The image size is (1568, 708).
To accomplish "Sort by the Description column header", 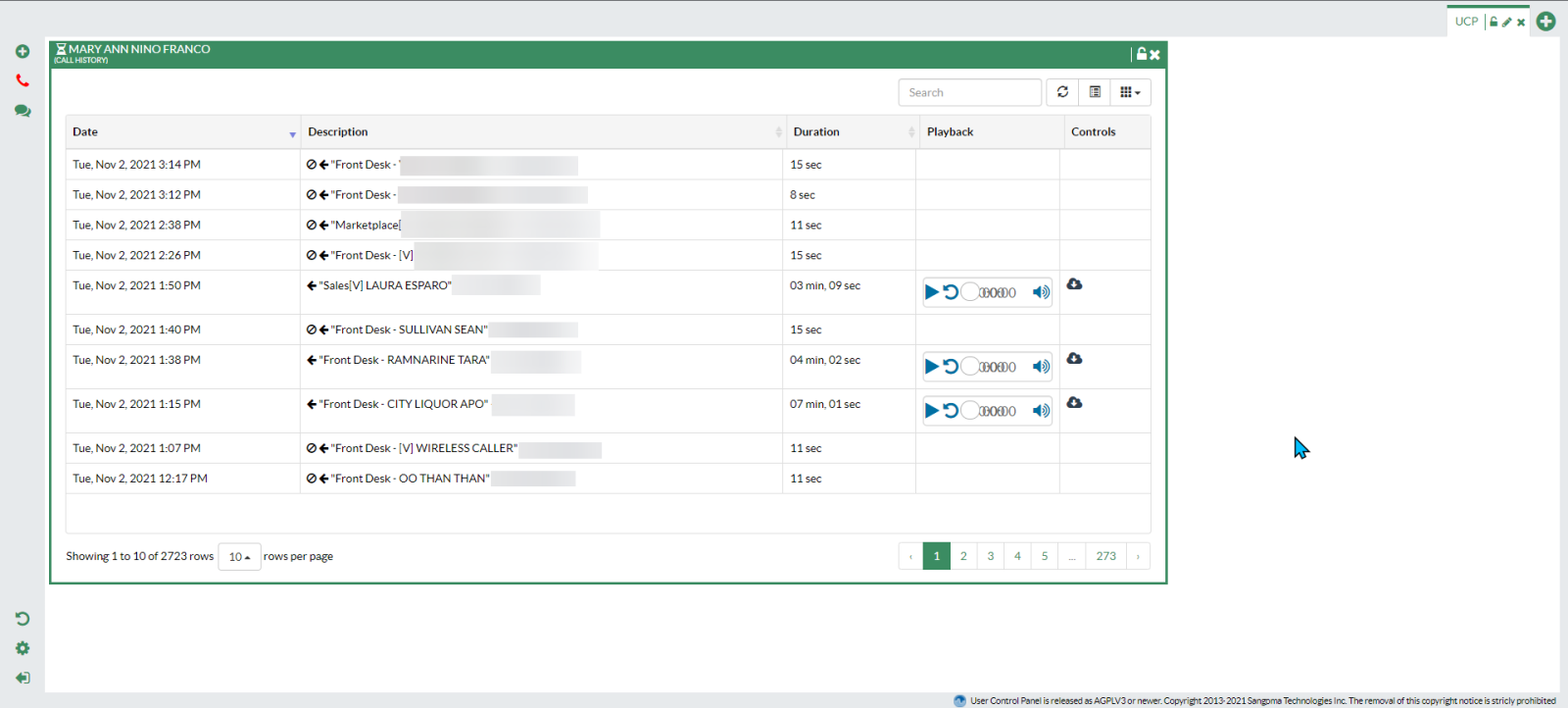I will click(543, 132).
